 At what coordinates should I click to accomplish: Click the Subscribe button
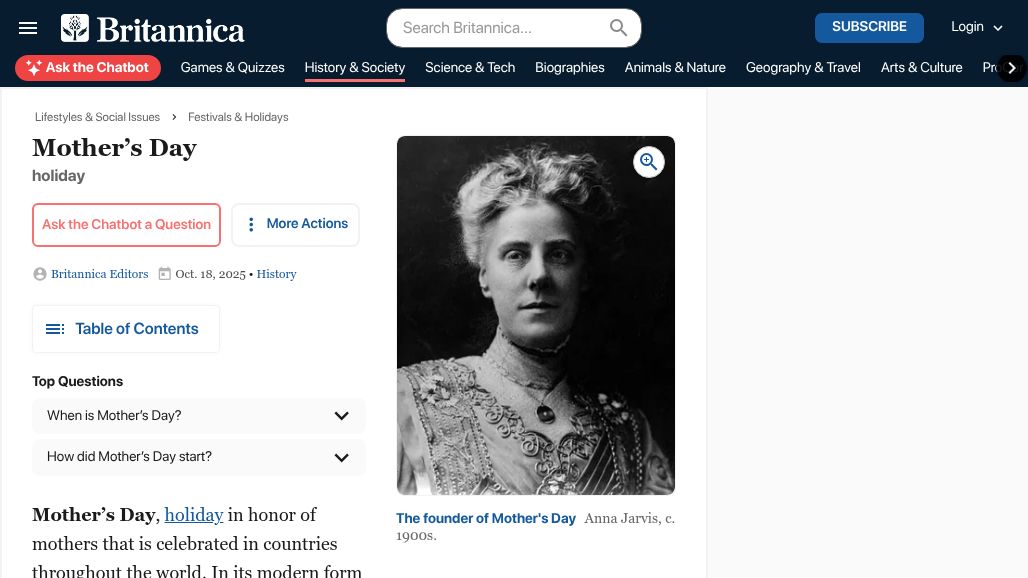(869, 27)
